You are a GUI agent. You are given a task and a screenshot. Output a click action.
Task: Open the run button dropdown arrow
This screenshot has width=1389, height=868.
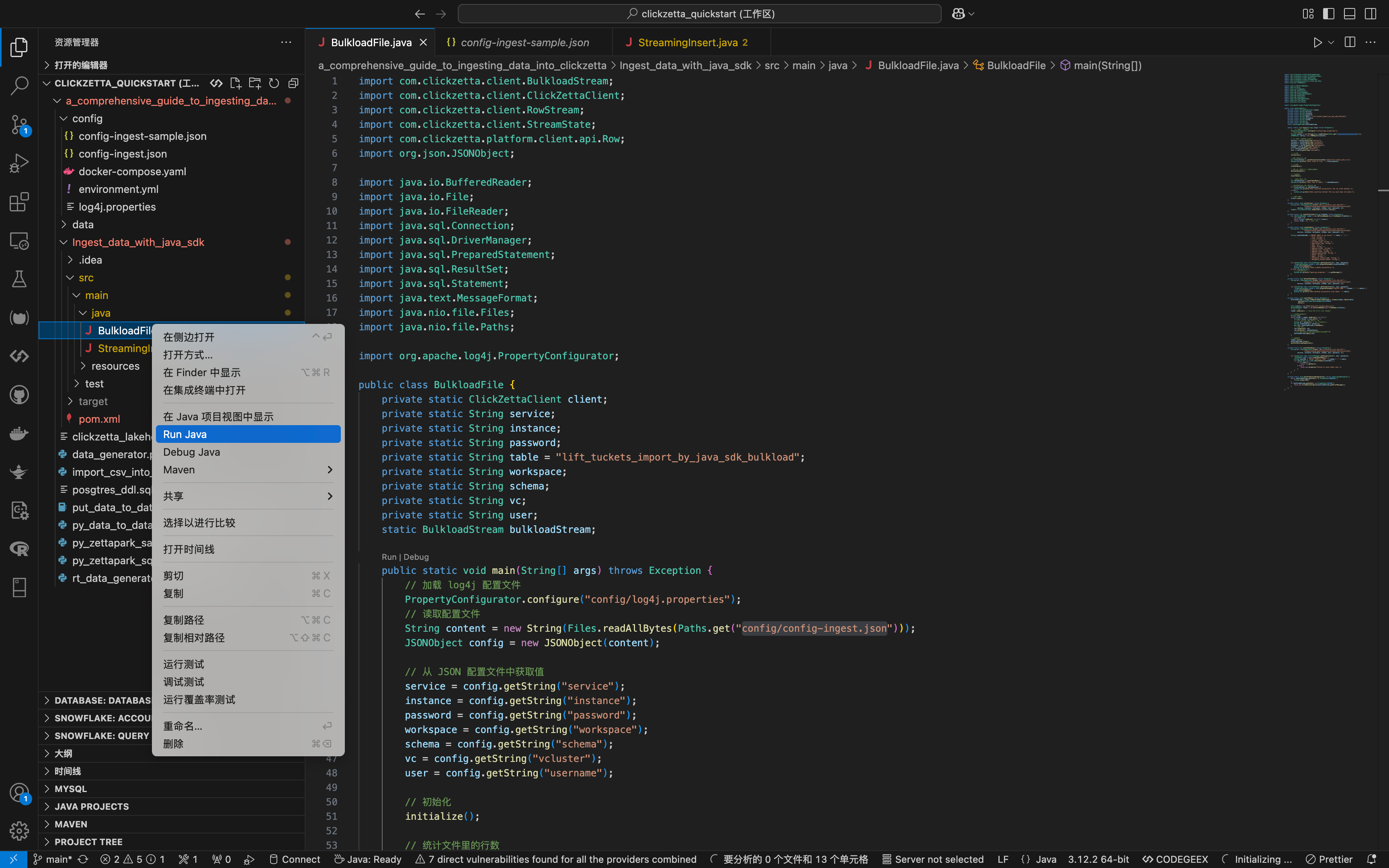[1331, 43]
